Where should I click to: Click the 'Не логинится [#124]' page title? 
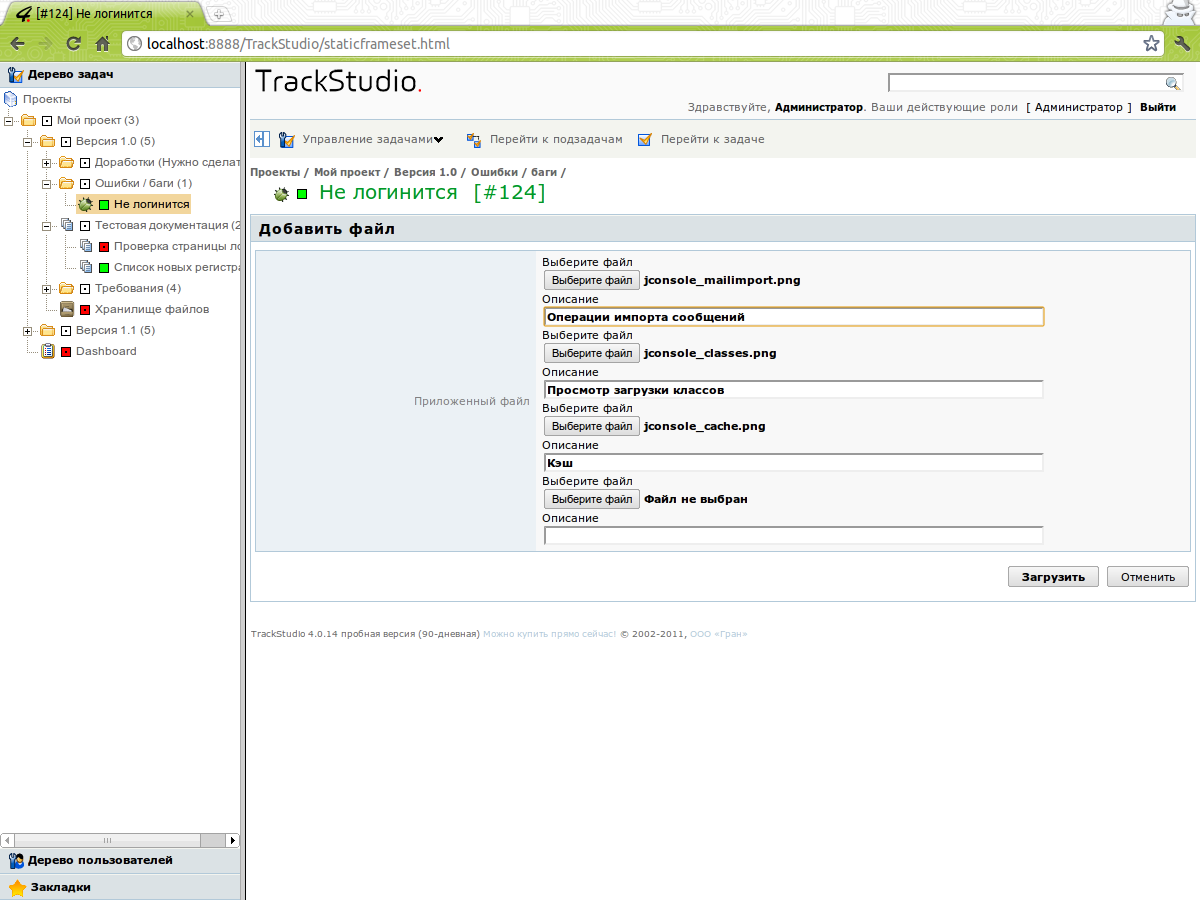click(432, 193)
